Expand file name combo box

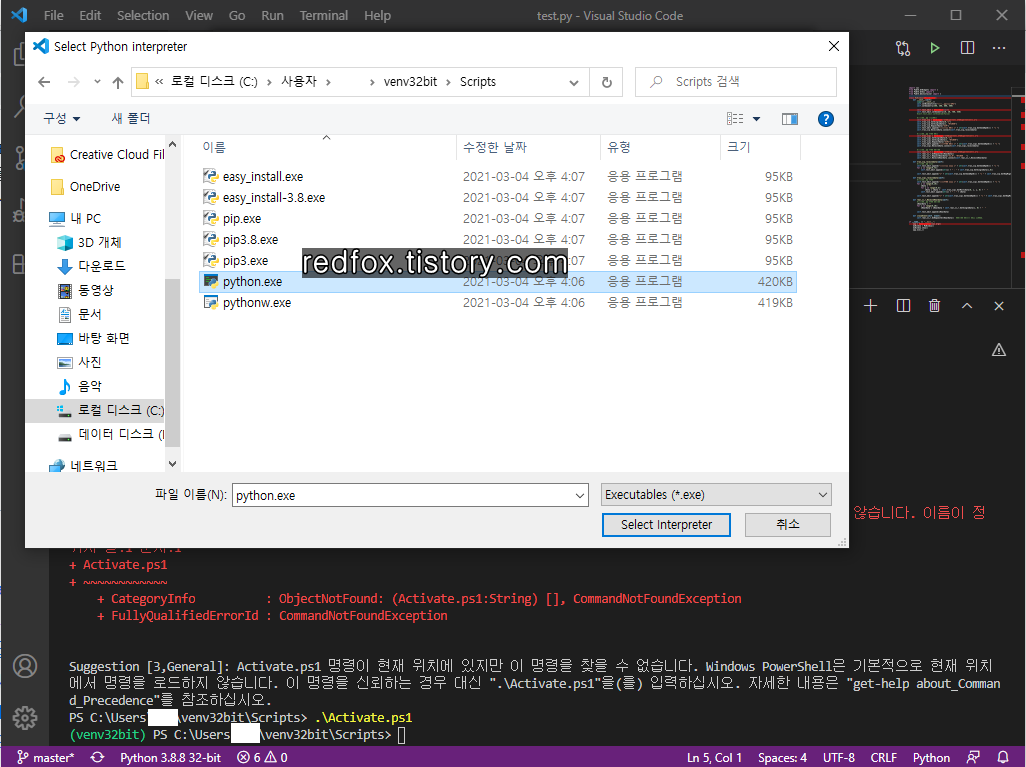point(580,495)
